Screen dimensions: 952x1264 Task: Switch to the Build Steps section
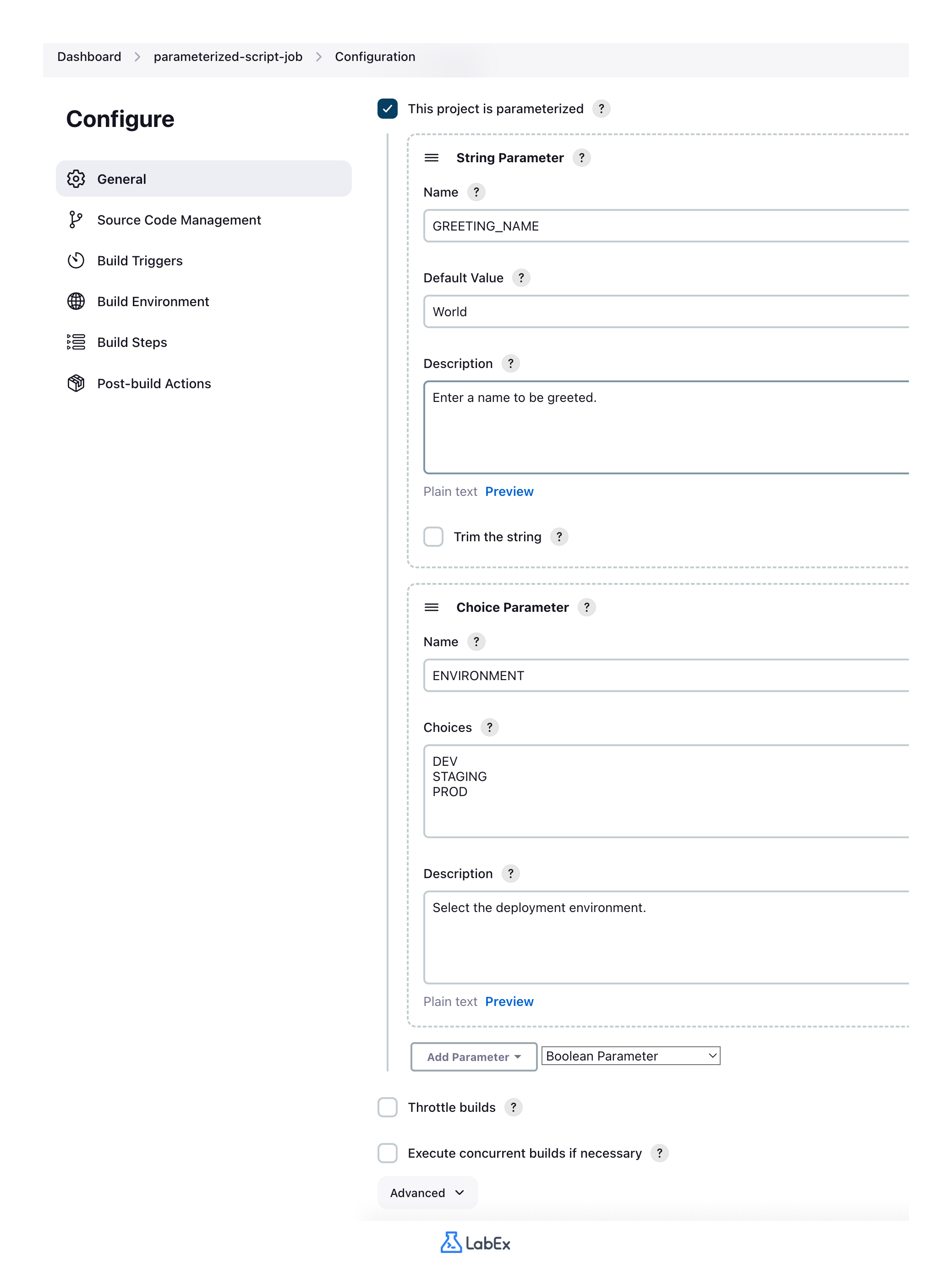point(131,342)
